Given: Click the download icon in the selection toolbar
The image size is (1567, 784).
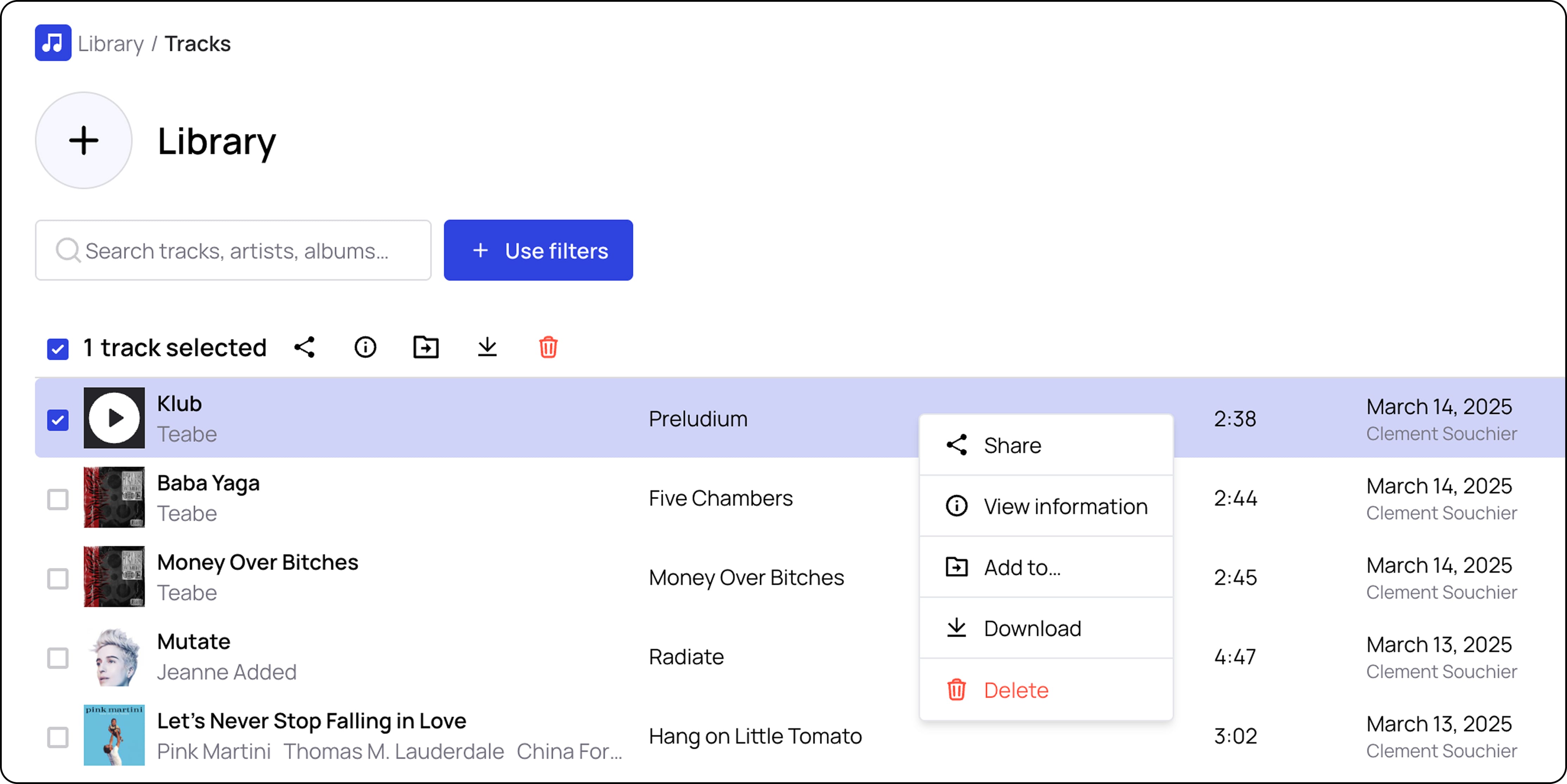Looking at the screenshot, I should click(x=487, y=347).
